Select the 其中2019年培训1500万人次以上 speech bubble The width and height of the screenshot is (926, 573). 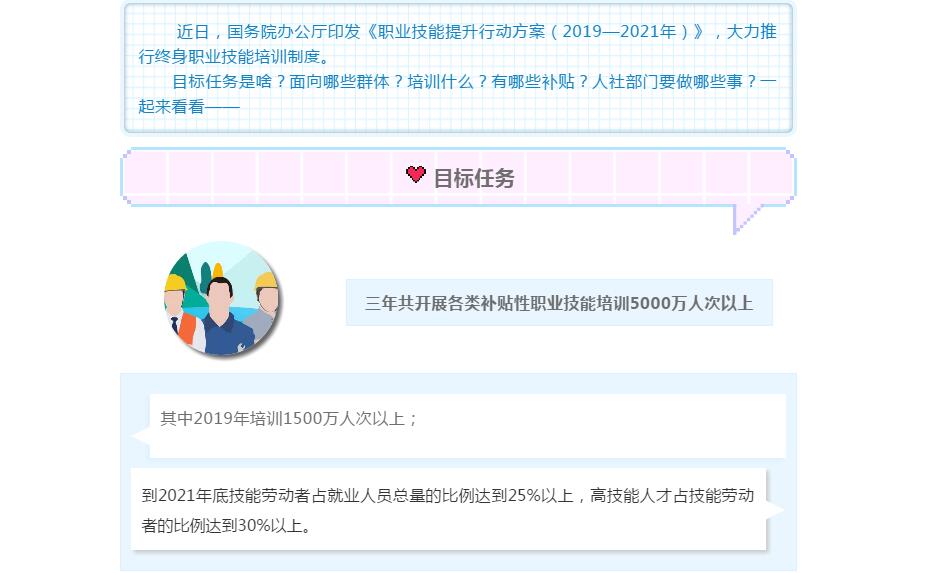click(467, 425)
